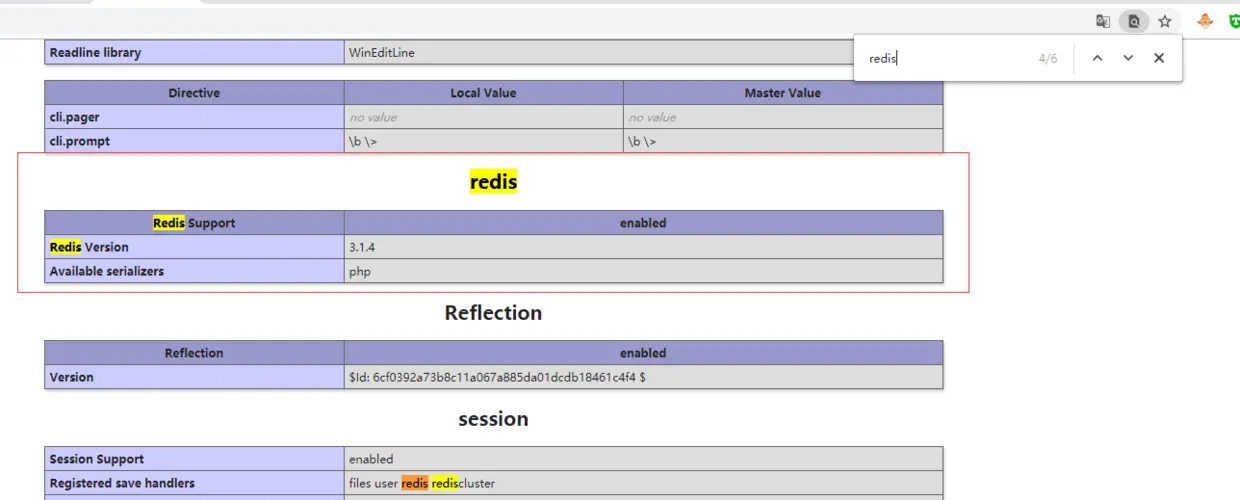The image size is (1240, 500).
Task: Click the 'files user redis rediscluster' value
Action: coord(422,483)
